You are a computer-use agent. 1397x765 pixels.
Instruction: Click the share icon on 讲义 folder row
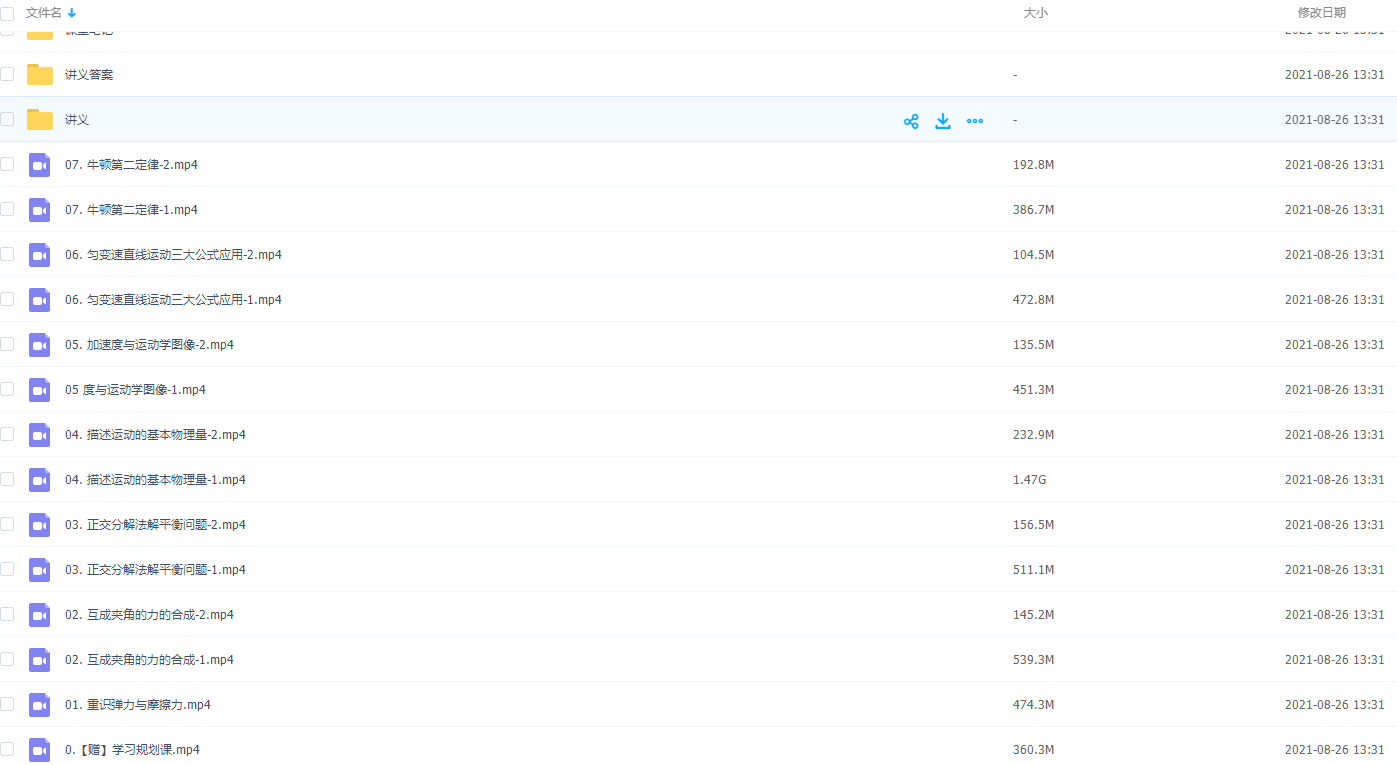(911, 121)
